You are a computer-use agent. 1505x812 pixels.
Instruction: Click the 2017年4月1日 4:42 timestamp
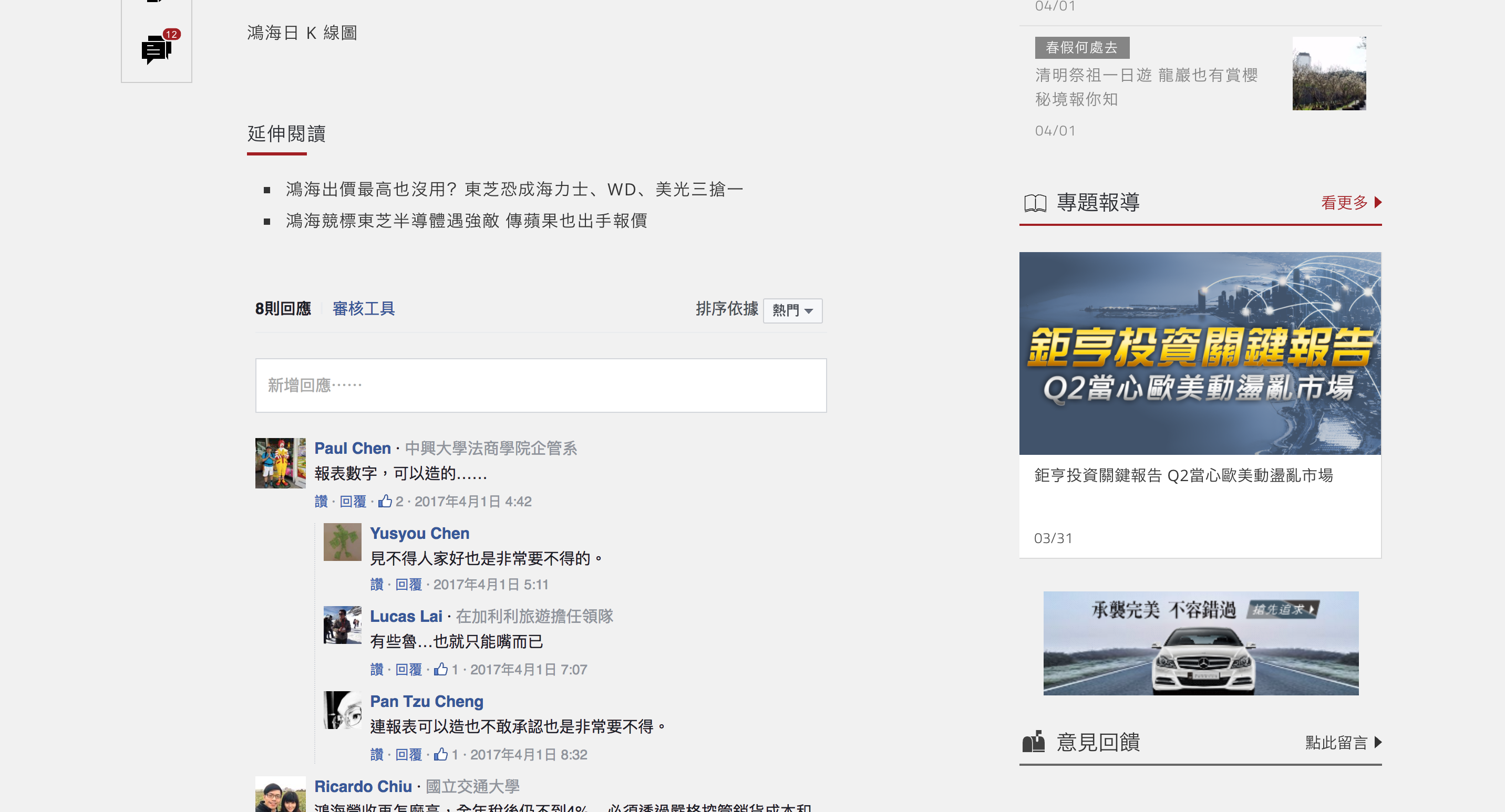coord(472,502)
